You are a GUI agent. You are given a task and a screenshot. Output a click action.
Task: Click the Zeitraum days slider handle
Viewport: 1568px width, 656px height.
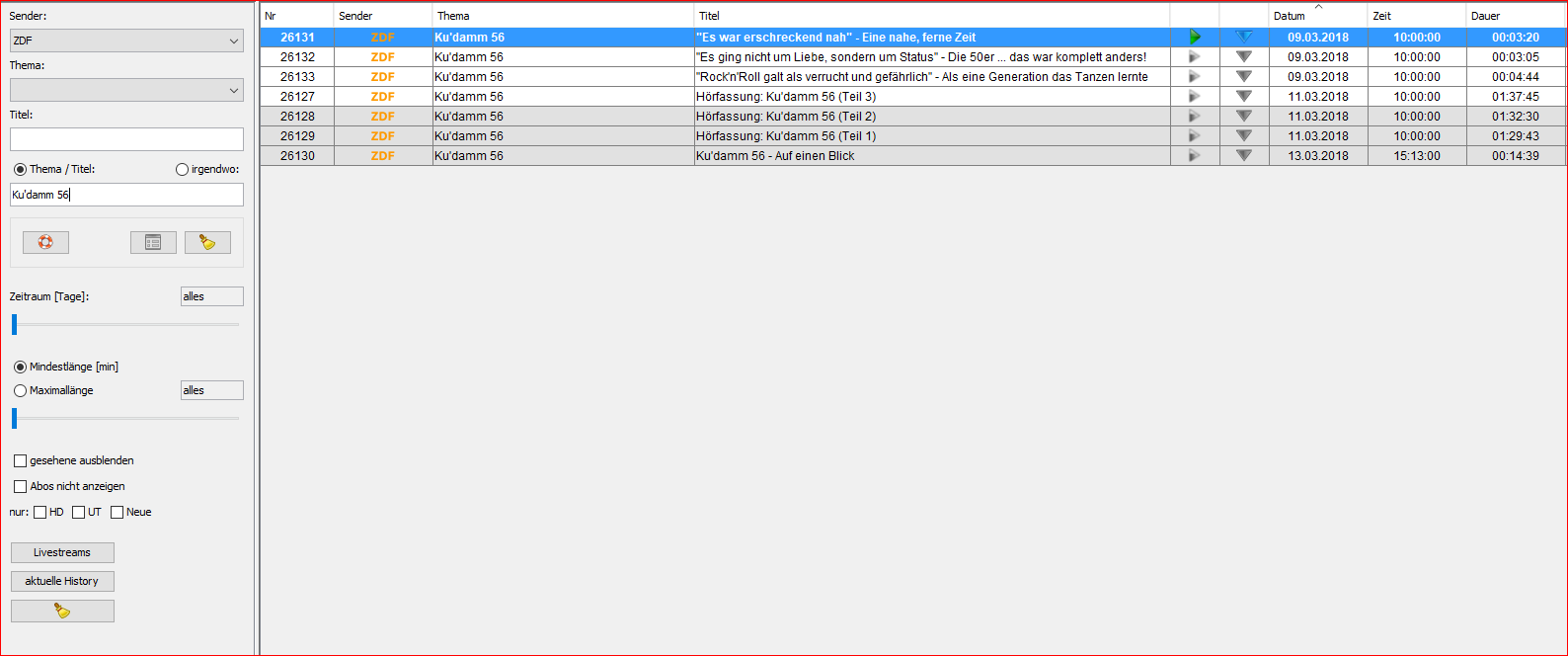pyautogui.click(x=15, y=324)
